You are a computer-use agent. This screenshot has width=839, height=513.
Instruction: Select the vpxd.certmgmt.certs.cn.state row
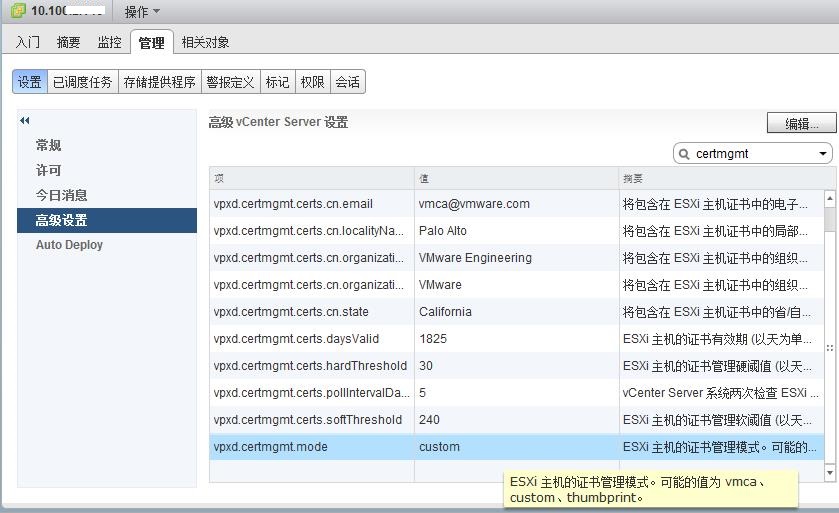coord(516,312)
